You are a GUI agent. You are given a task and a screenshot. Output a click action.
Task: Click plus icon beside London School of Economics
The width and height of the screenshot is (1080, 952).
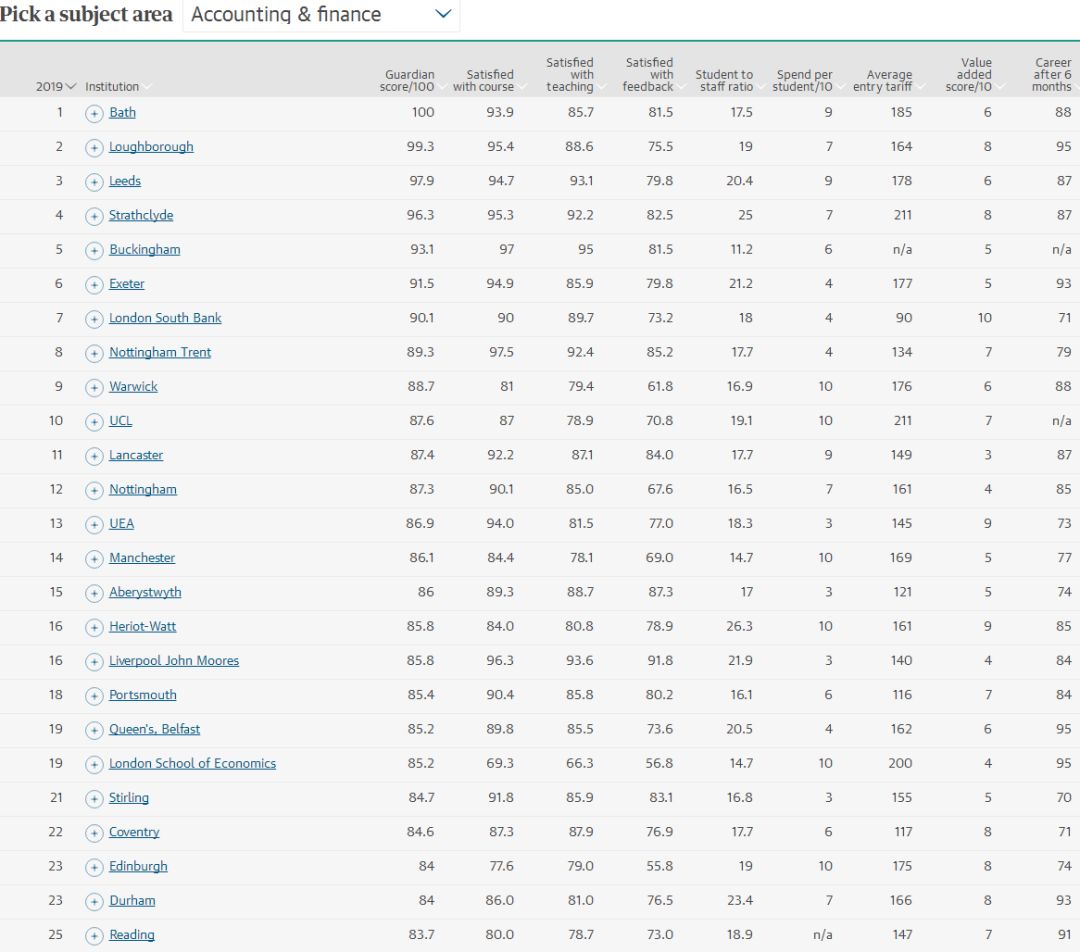click(94, 765)
